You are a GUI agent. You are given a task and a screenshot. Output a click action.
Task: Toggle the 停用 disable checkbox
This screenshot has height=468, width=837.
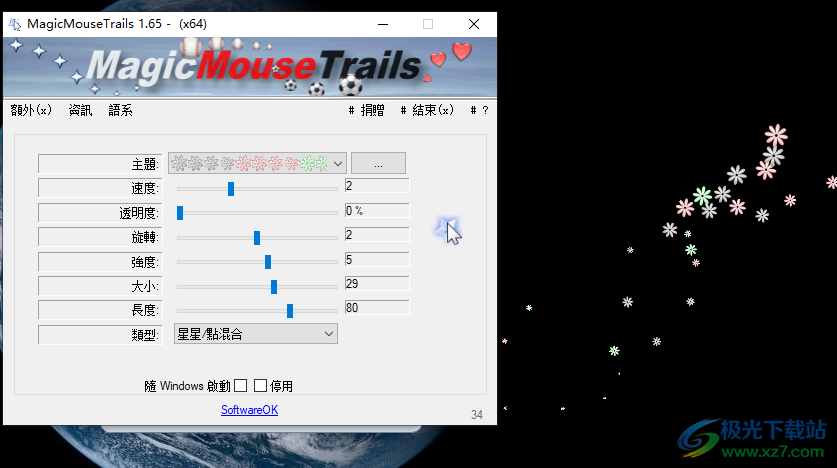[x=260, y=385]
